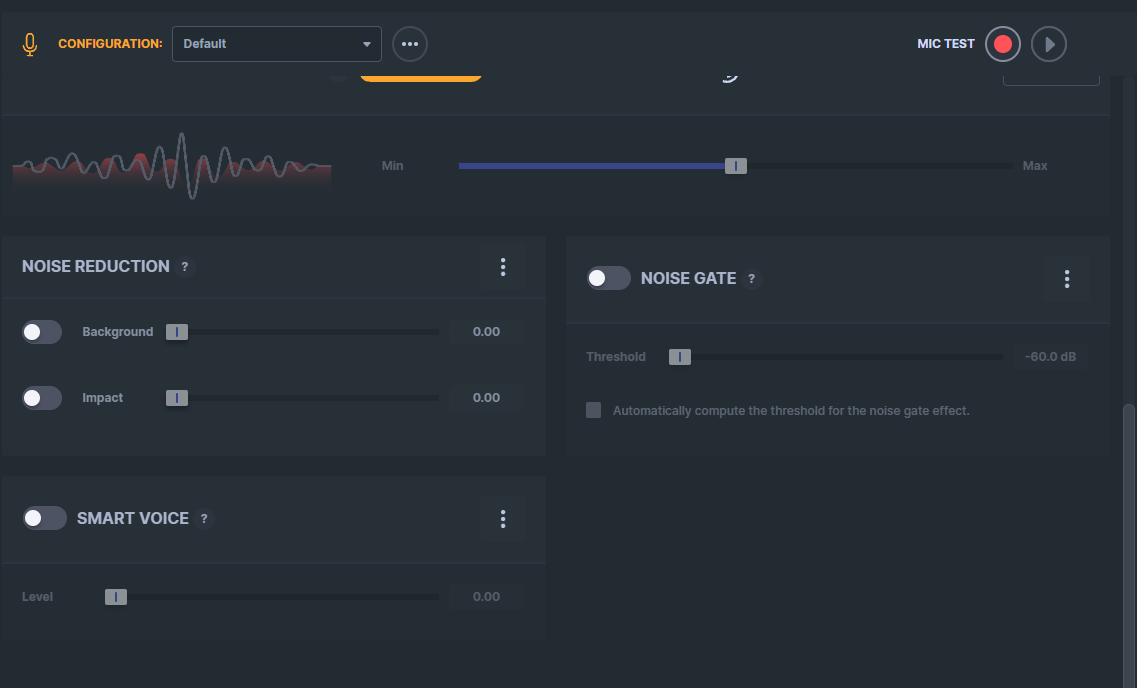
Task: Click the Noise Gate Threshold slider handle
Action: 679,357
